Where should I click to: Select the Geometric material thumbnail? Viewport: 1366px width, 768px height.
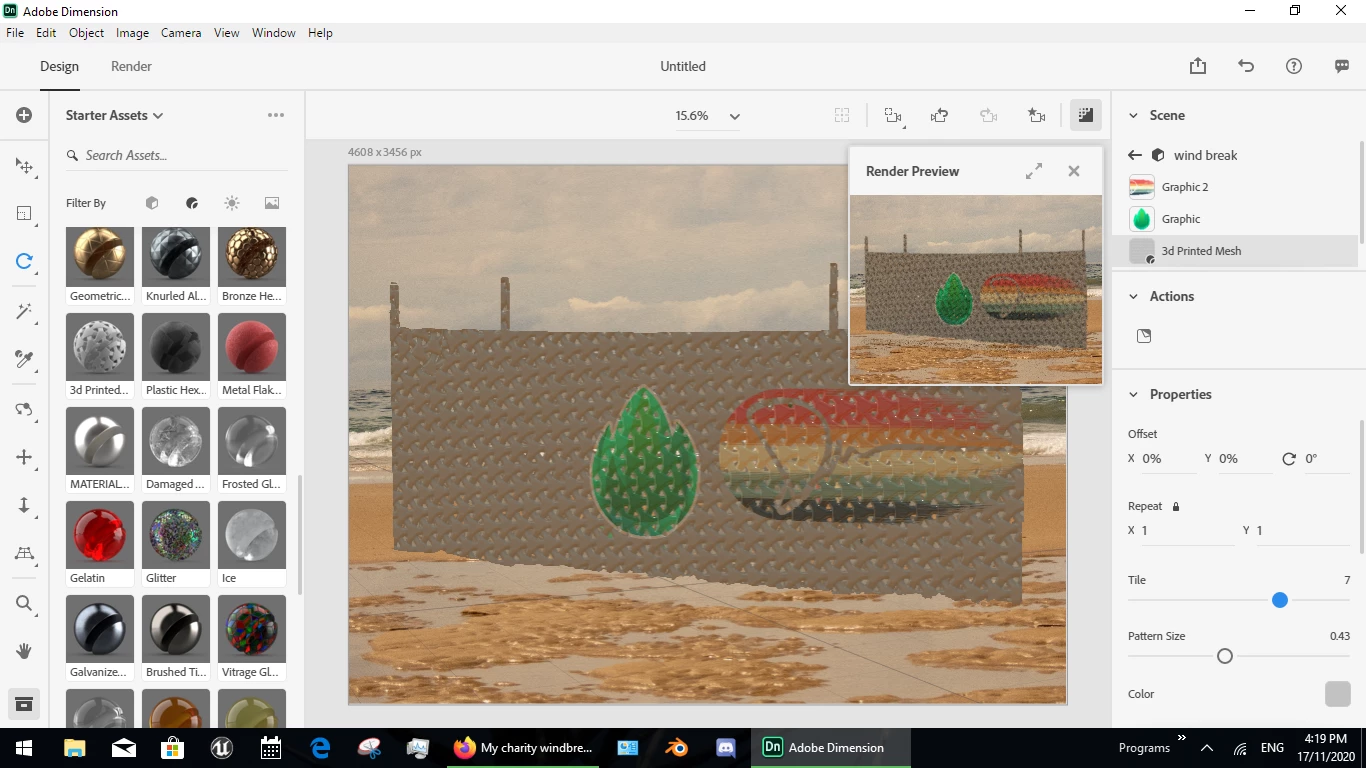tap(100, 257)
